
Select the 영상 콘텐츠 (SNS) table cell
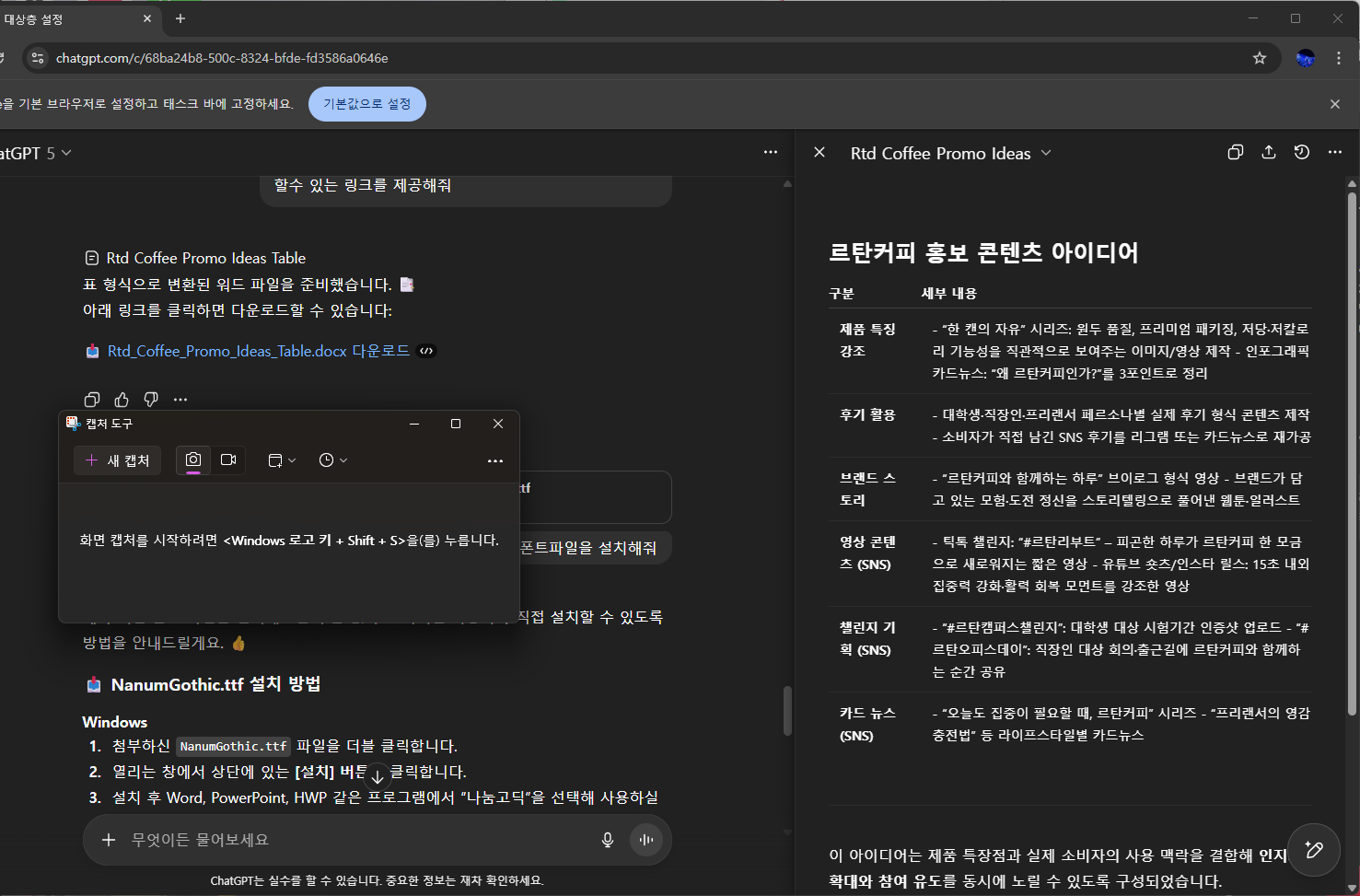867,553
